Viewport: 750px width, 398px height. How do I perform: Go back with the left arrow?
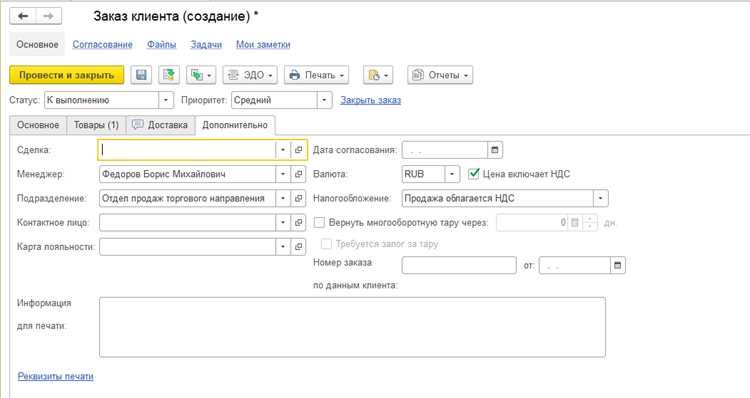(23, 16)
